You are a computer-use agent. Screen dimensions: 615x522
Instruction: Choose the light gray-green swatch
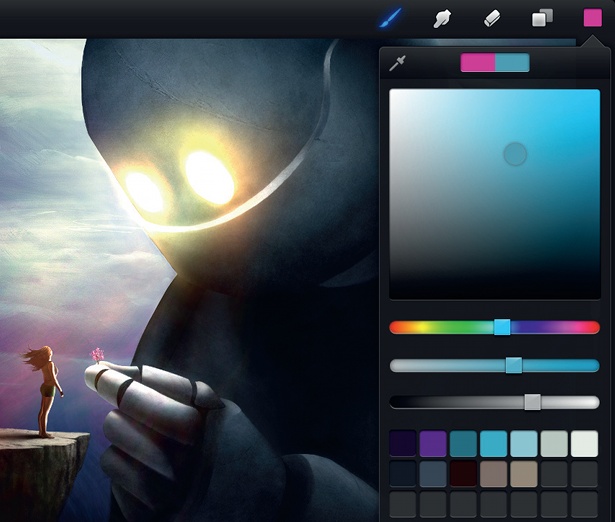(554, 444)
